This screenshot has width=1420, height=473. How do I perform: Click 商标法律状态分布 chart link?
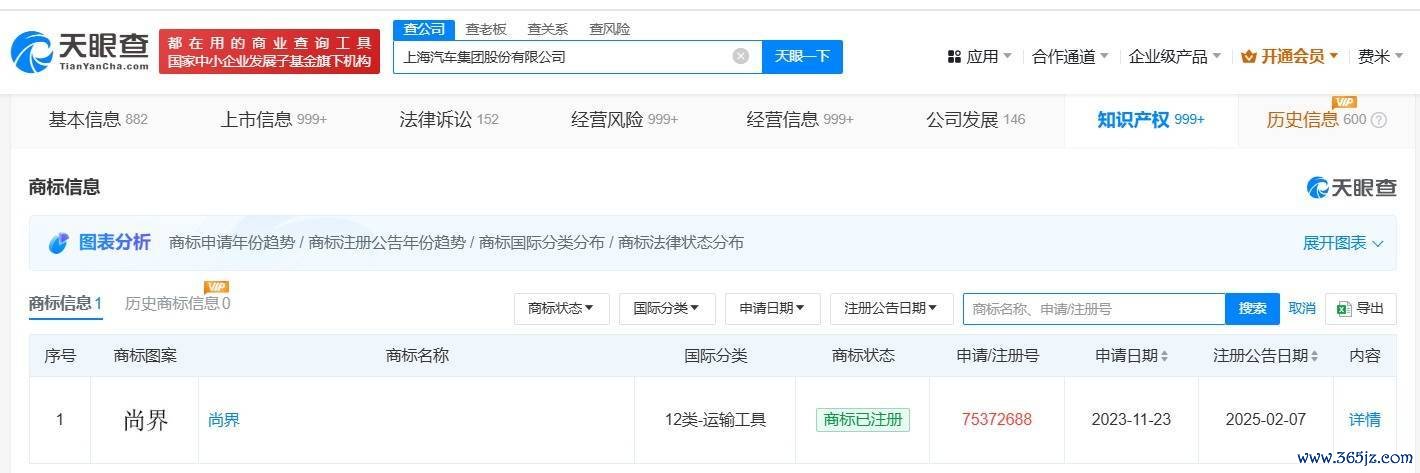tap(681, 243)
